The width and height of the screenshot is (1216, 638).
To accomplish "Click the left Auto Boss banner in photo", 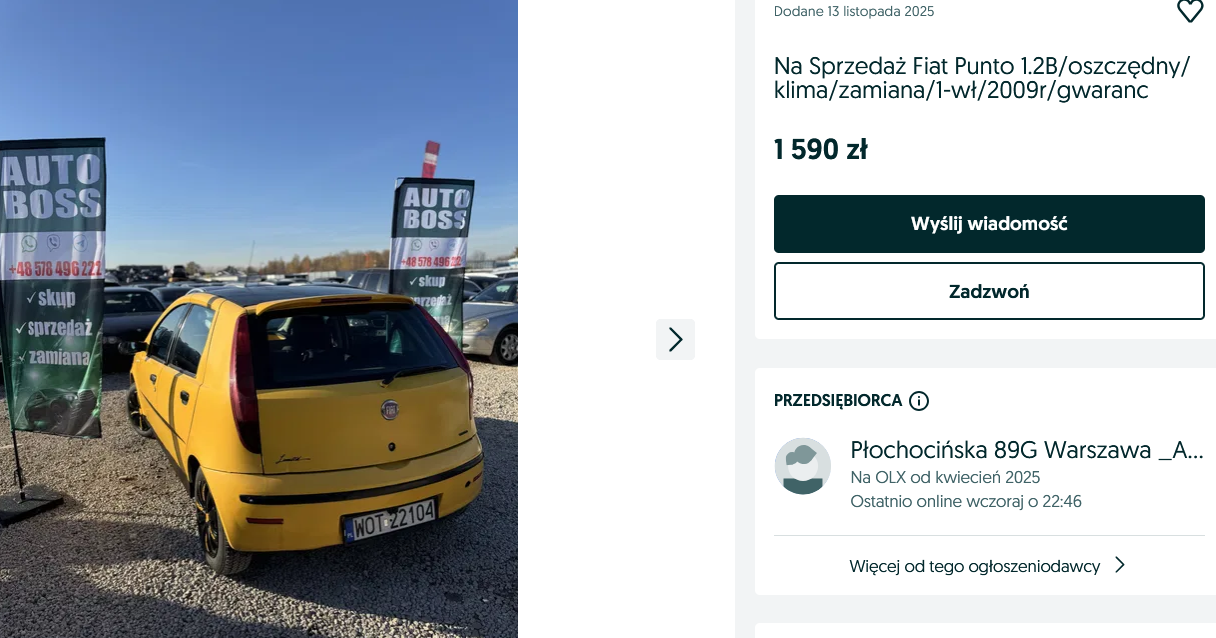I will 52,288.
